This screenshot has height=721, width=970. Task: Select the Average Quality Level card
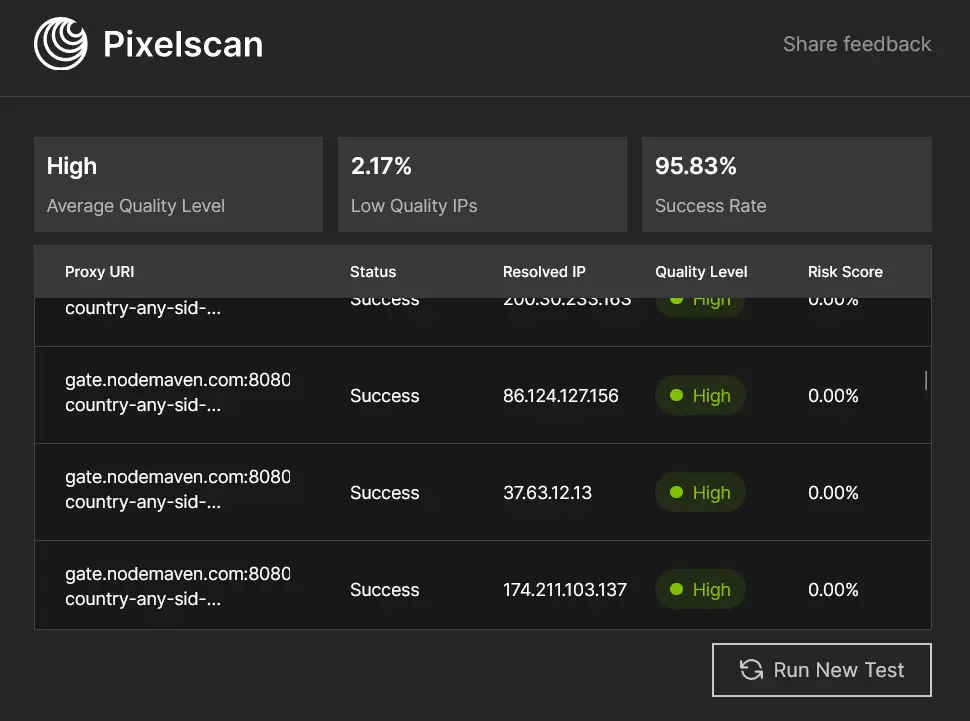click(178, 184)
